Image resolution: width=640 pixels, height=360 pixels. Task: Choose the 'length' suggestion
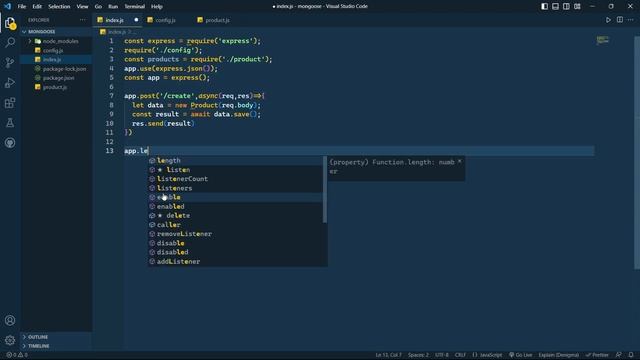coord(236,160)
